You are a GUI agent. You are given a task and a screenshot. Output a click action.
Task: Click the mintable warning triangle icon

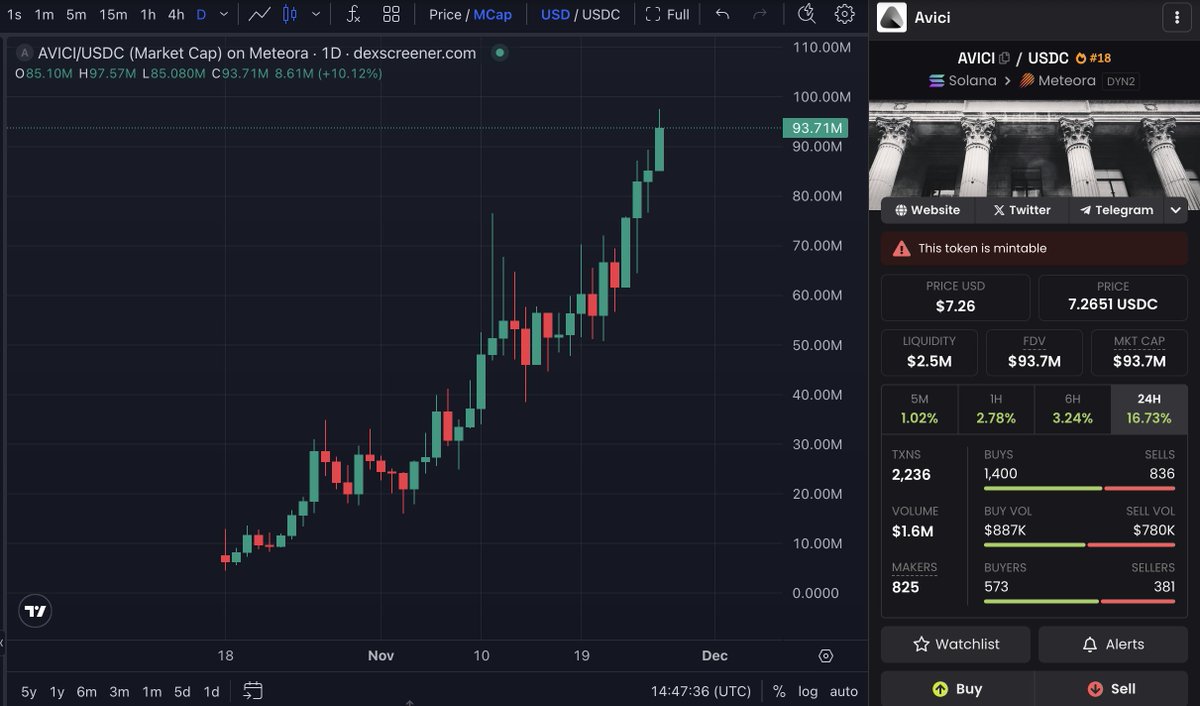901,248
